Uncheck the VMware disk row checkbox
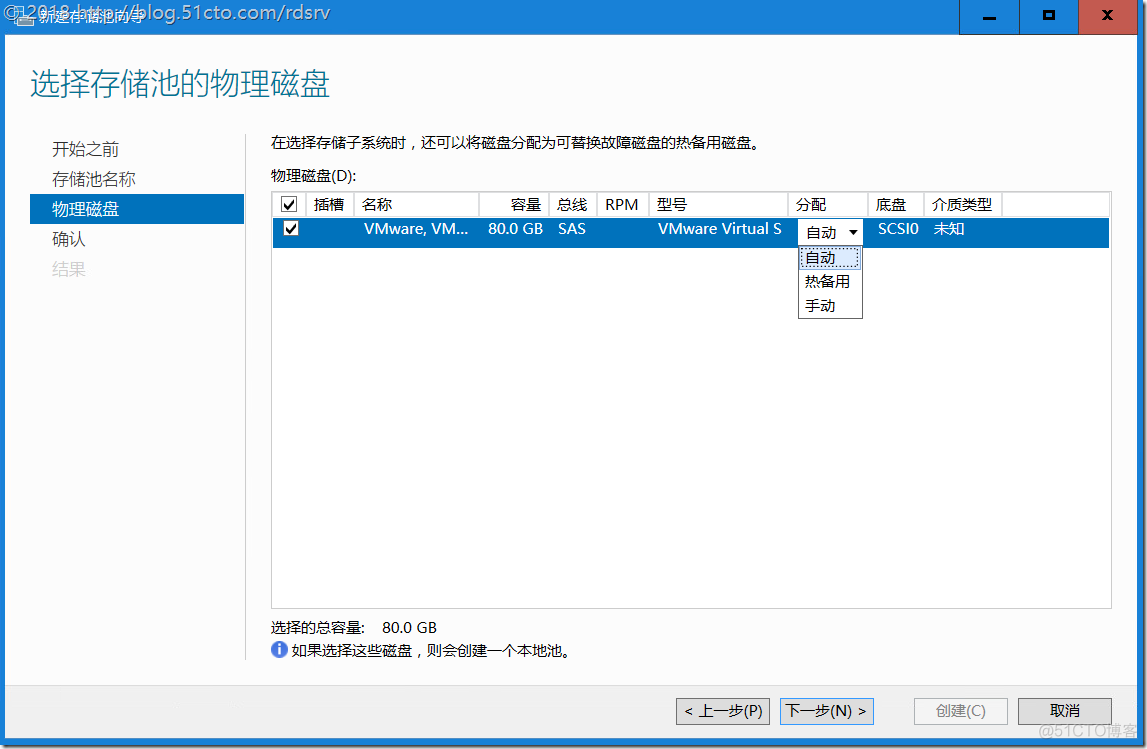1147x749 pixels. pos(291,229)
